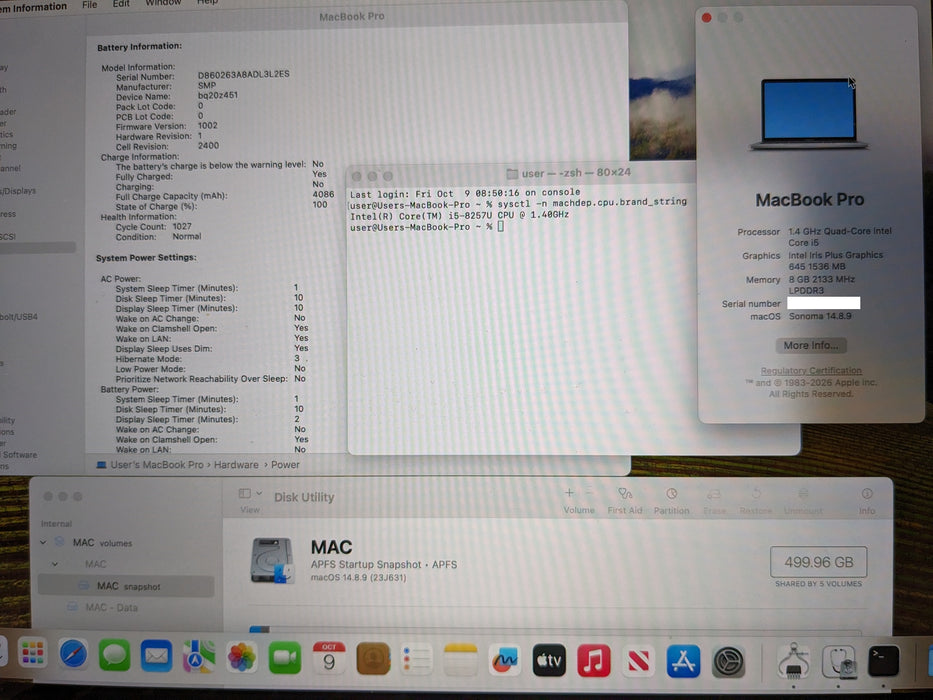Click Full Charge Capacity value 4086
The width and height of the screenshot is (933, 700).
323,194
